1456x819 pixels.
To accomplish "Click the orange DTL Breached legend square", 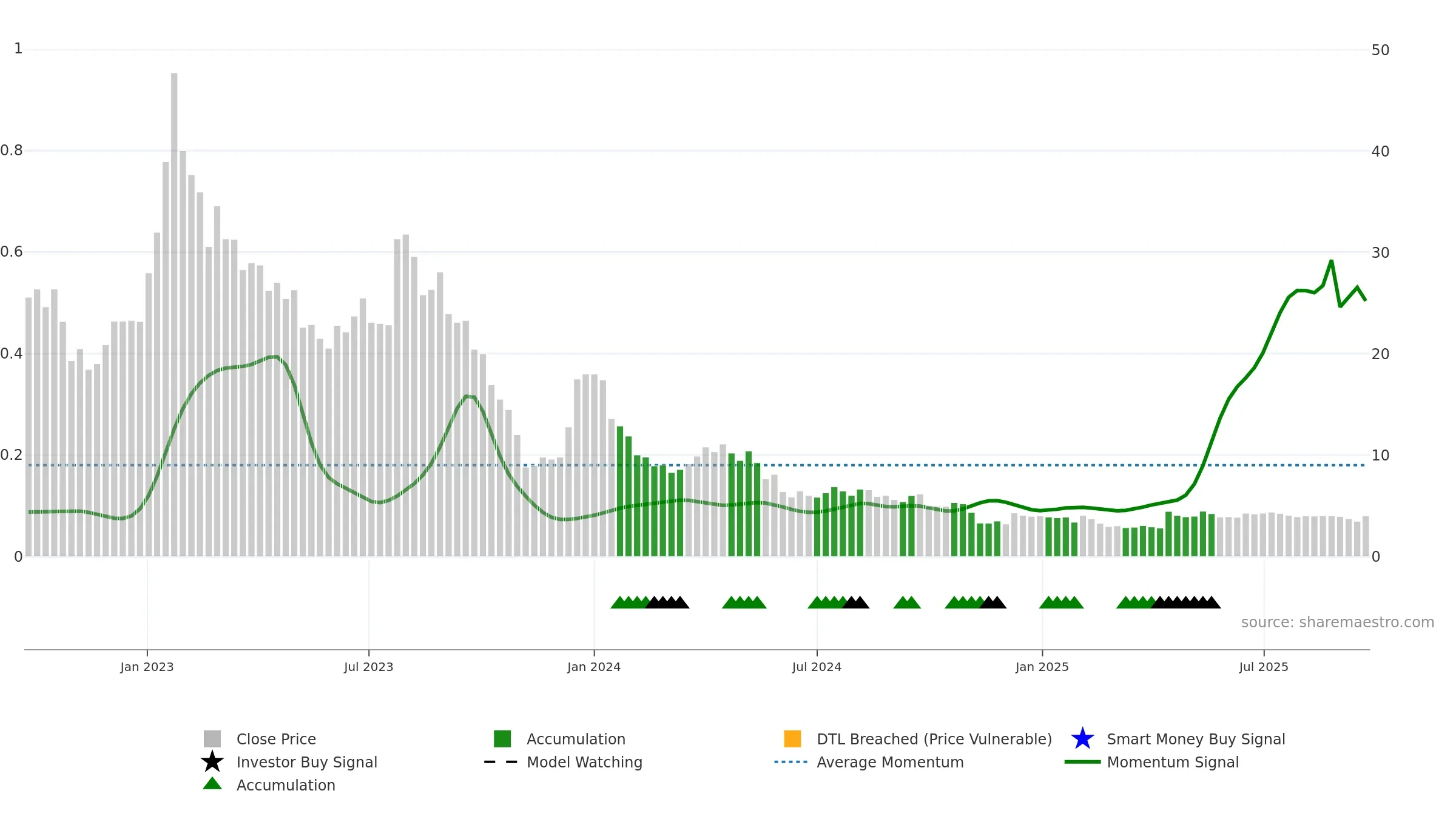I will coord(792,739).
